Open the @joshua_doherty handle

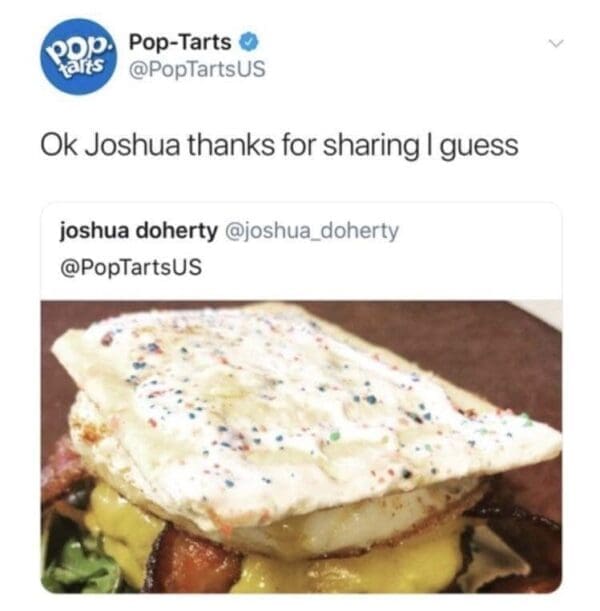coord(312,231)
